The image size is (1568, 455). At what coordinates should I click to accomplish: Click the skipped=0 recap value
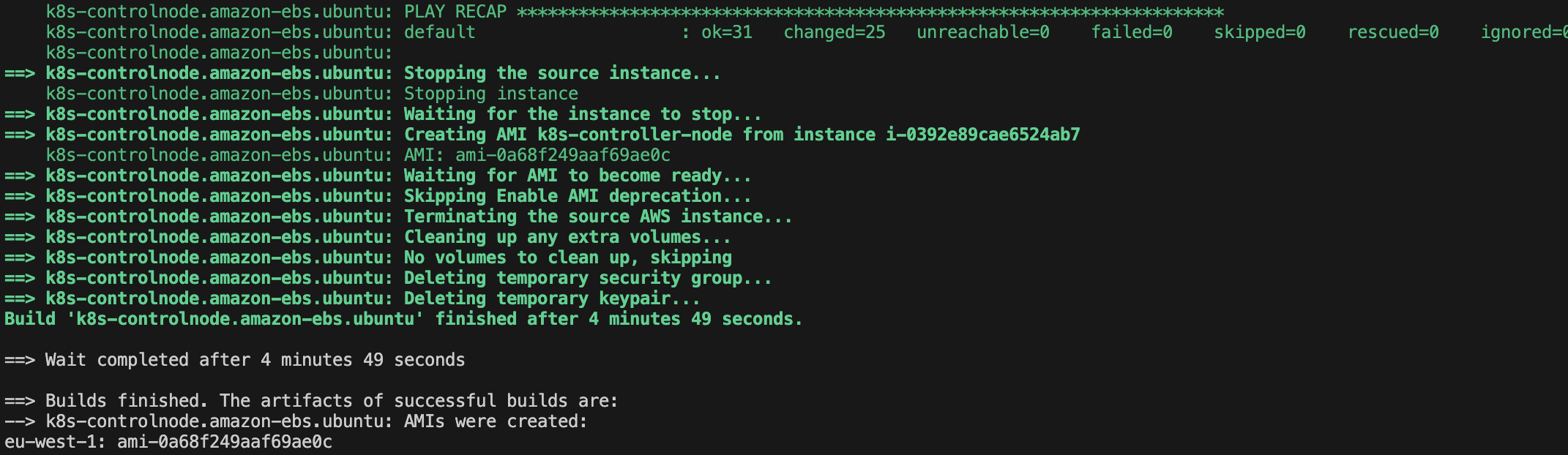point(1259,32)
